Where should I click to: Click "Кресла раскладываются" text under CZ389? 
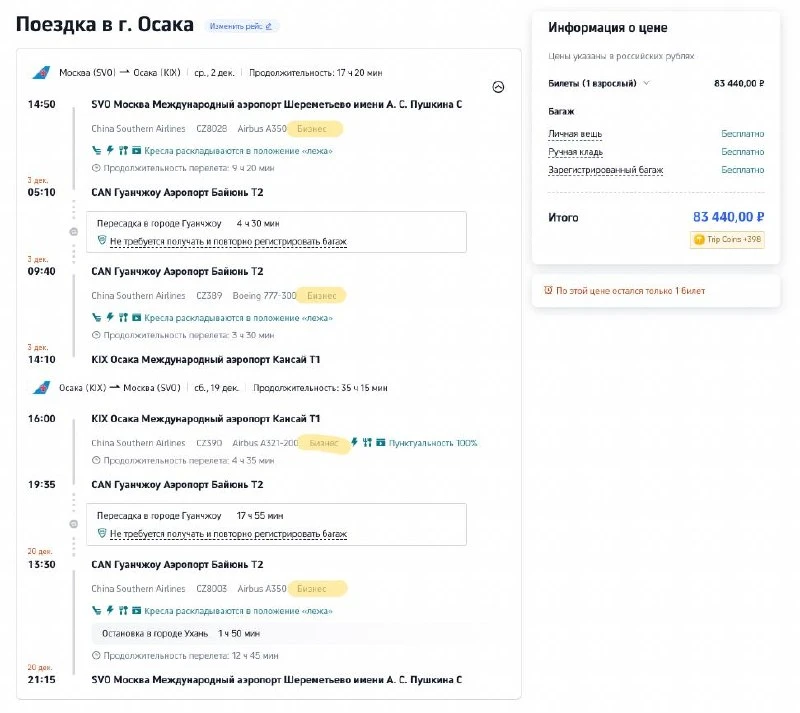[x=238, y=318]
